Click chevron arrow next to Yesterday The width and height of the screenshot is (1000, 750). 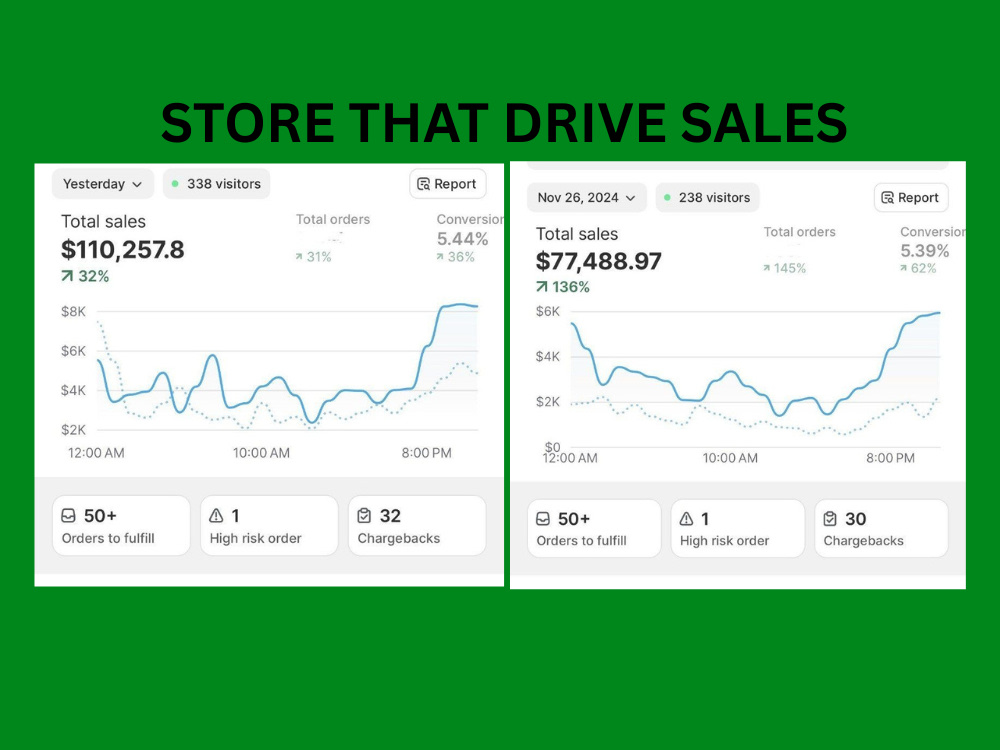click(x=137, y=184)
